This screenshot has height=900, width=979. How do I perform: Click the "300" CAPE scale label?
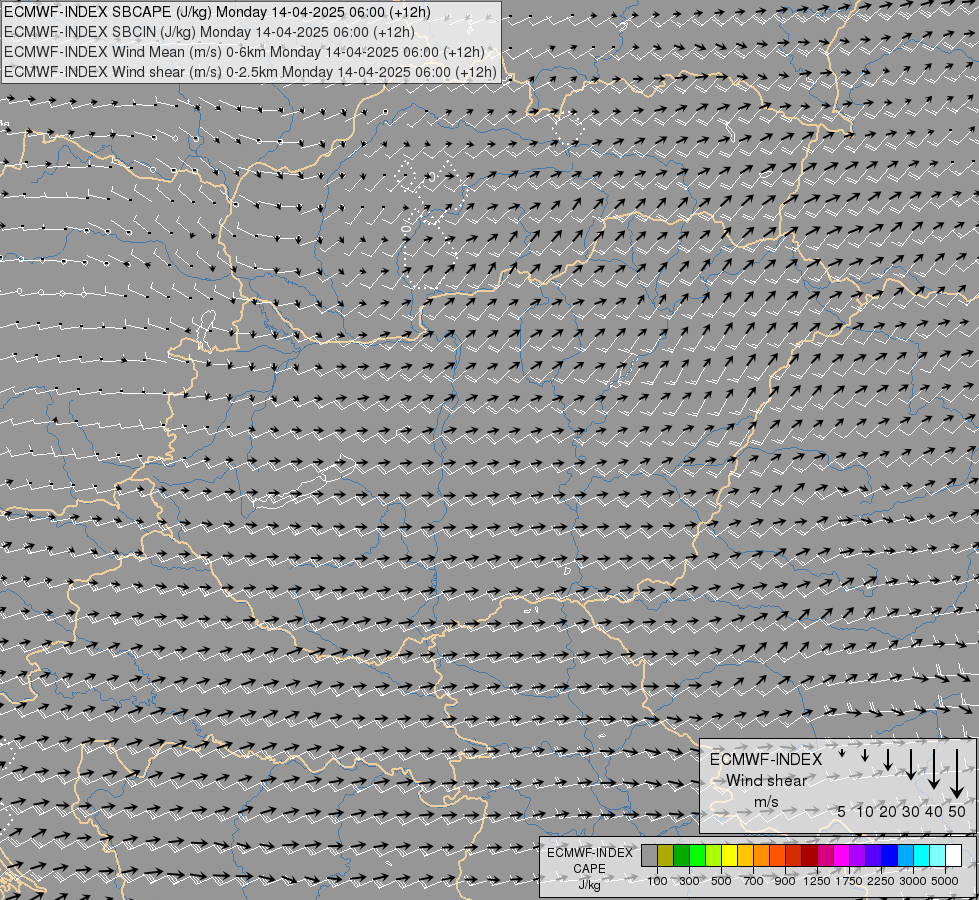(689, 881)
